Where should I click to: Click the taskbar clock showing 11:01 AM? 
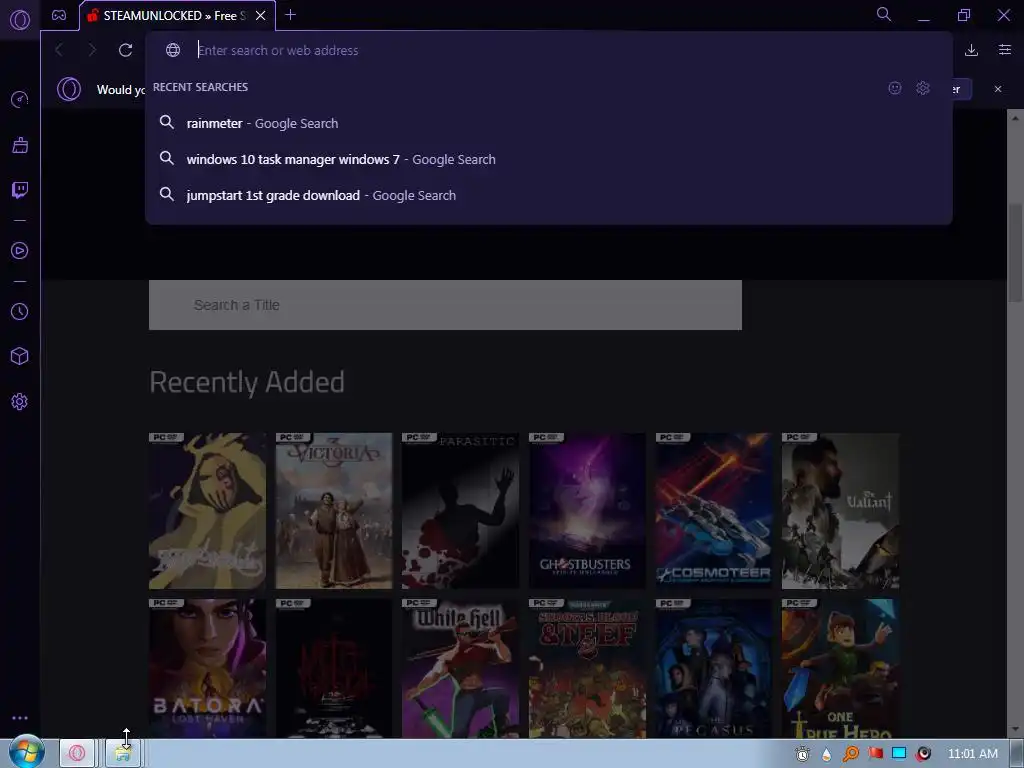coord(972,754)
